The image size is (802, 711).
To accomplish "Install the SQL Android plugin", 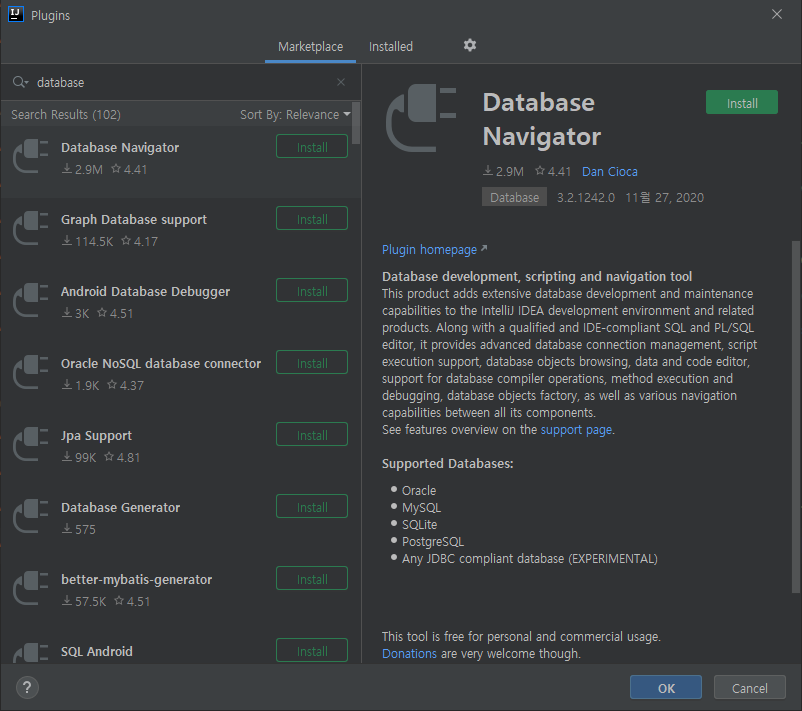I will (312, 651).
